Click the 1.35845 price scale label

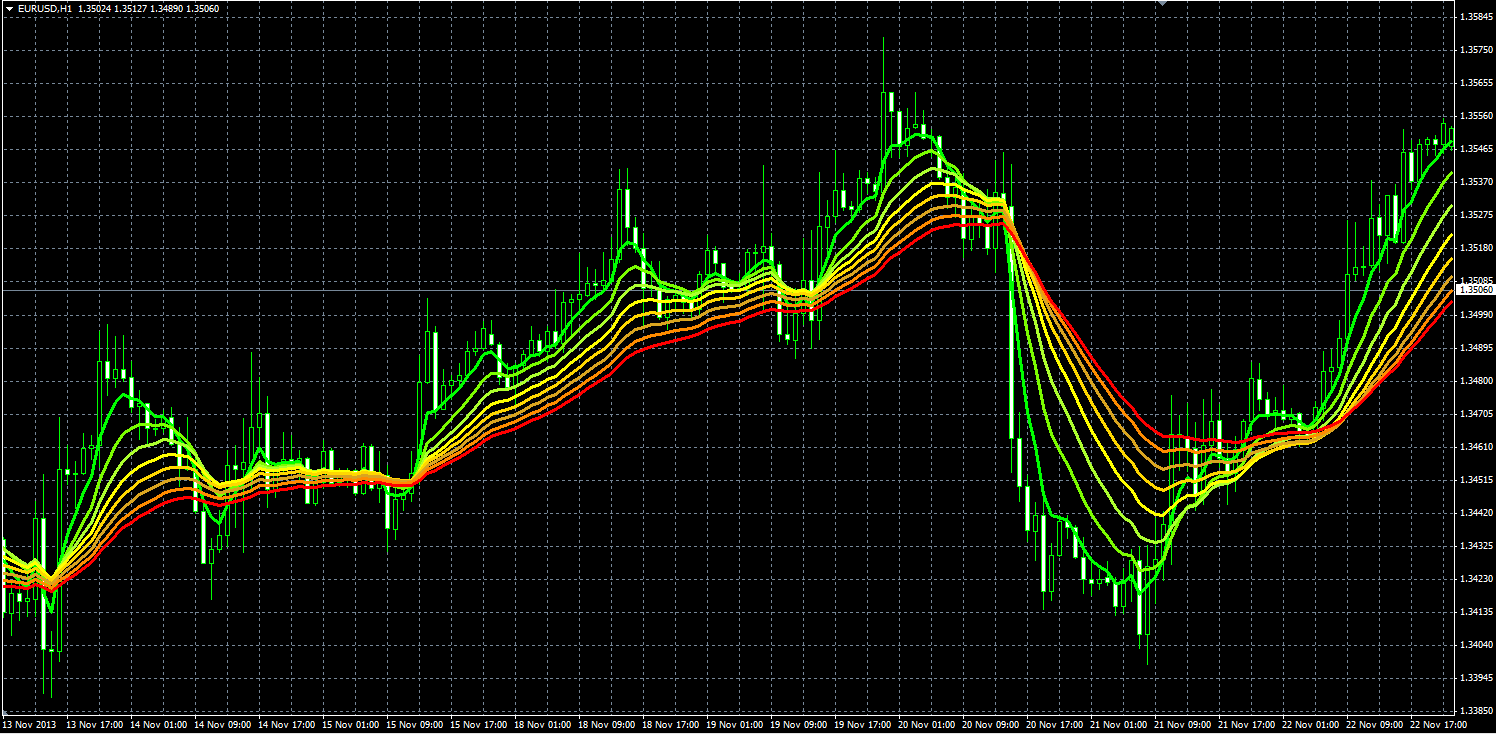pyautogui.click(x=1476, y=17)
